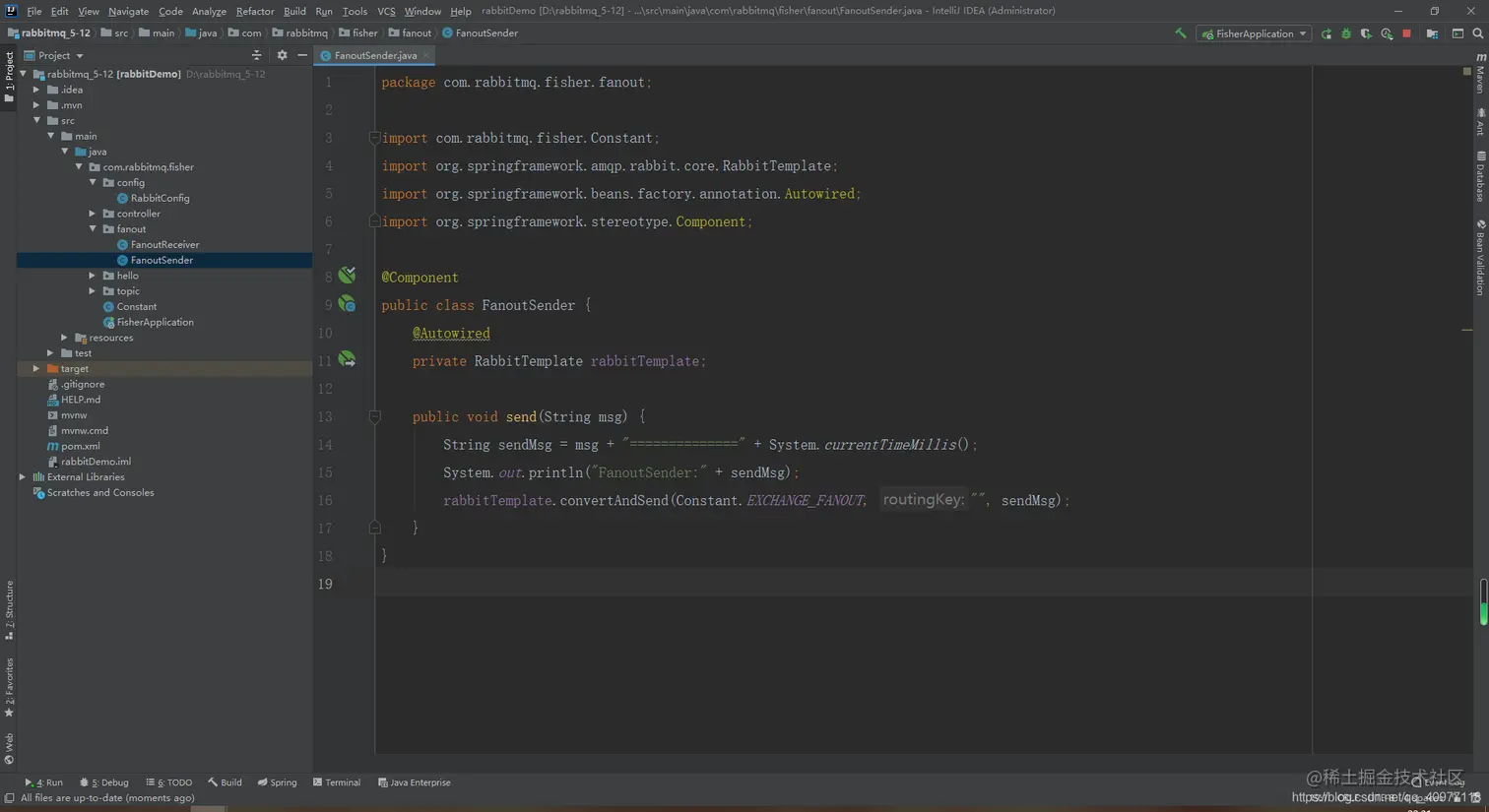The height and width of the screenshot is (812, 1489).
Task: Close the FanoutSender.java tab
Action: pyautogui.click(x=426, y=55)
